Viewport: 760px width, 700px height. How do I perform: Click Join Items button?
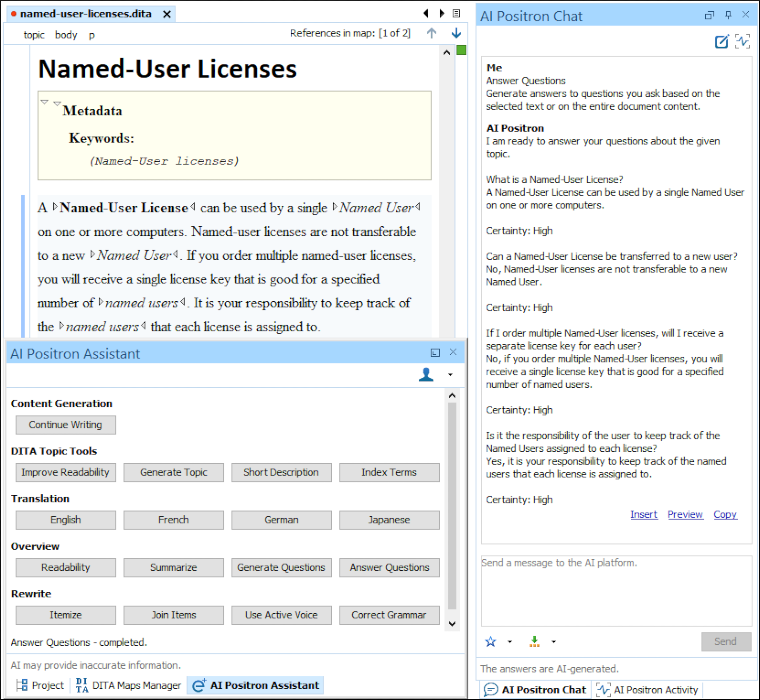(x=174, y=615)
